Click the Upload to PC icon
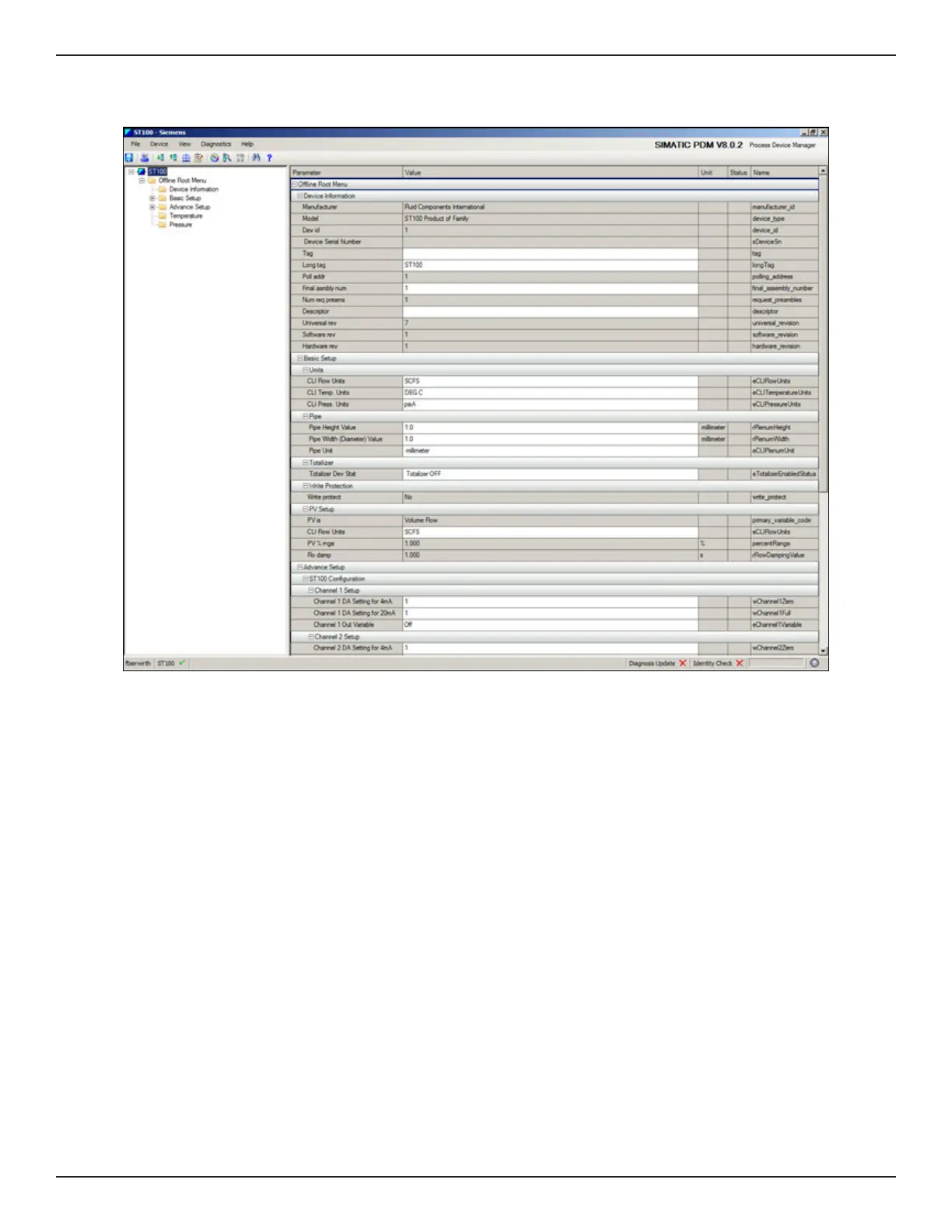Screen dimensions: 952x1232 click(x=173, y=157)
